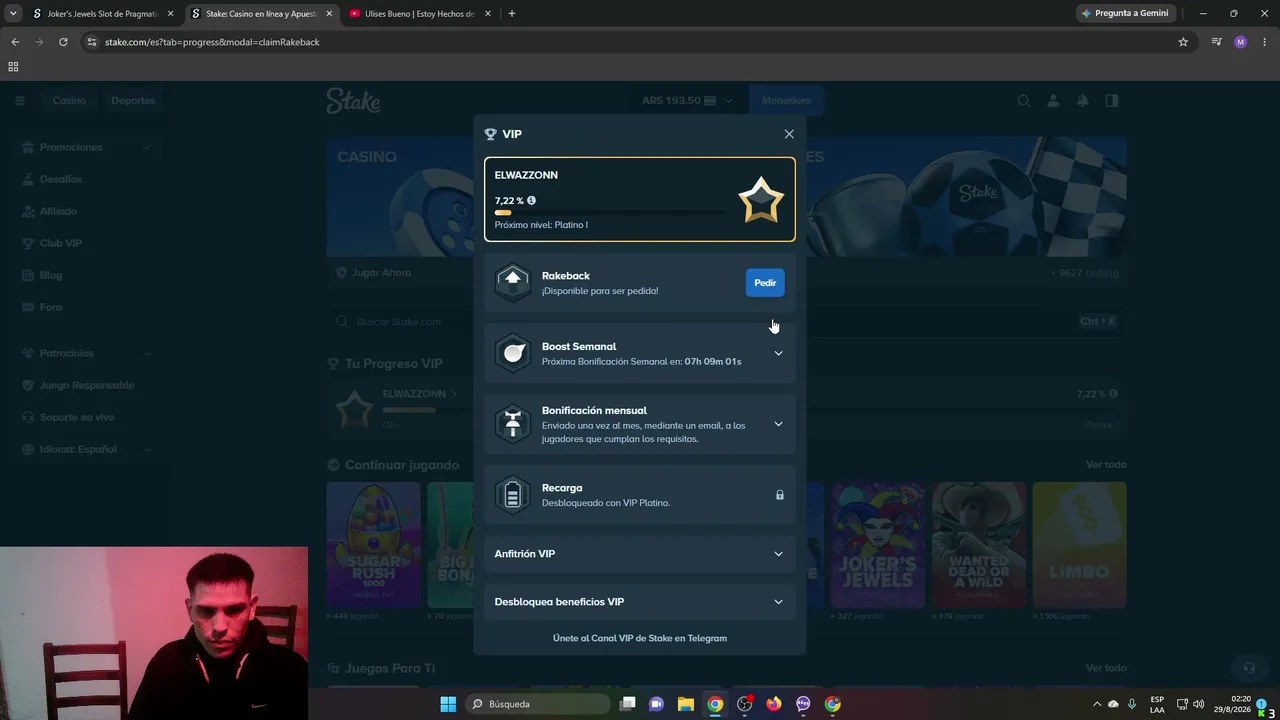Open the Idioma: Español language dropdown
1280x720 pixels.
point(87,449)
